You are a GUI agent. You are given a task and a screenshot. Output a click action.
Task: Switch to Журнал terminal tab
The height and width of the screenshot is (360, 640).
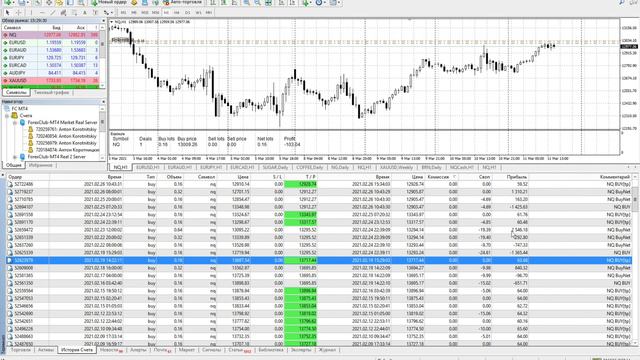[327, 350]
